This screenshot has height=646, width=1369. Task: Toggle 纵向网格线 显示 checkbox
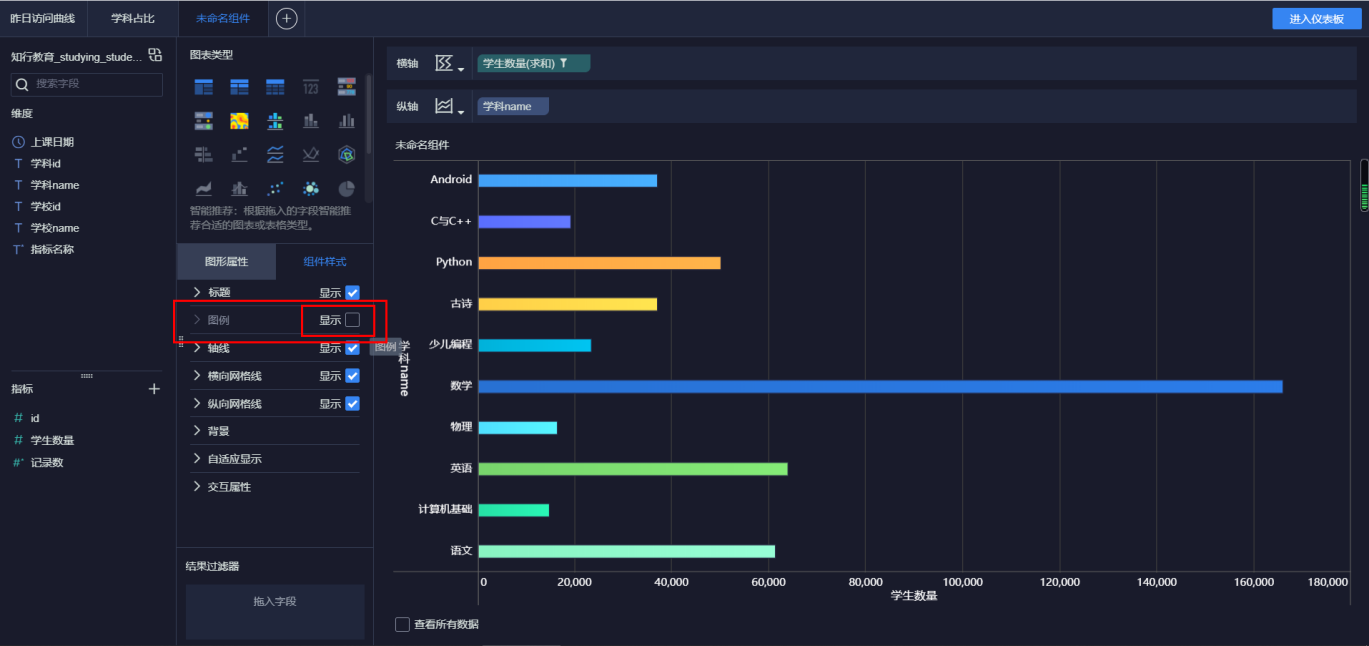352,404
